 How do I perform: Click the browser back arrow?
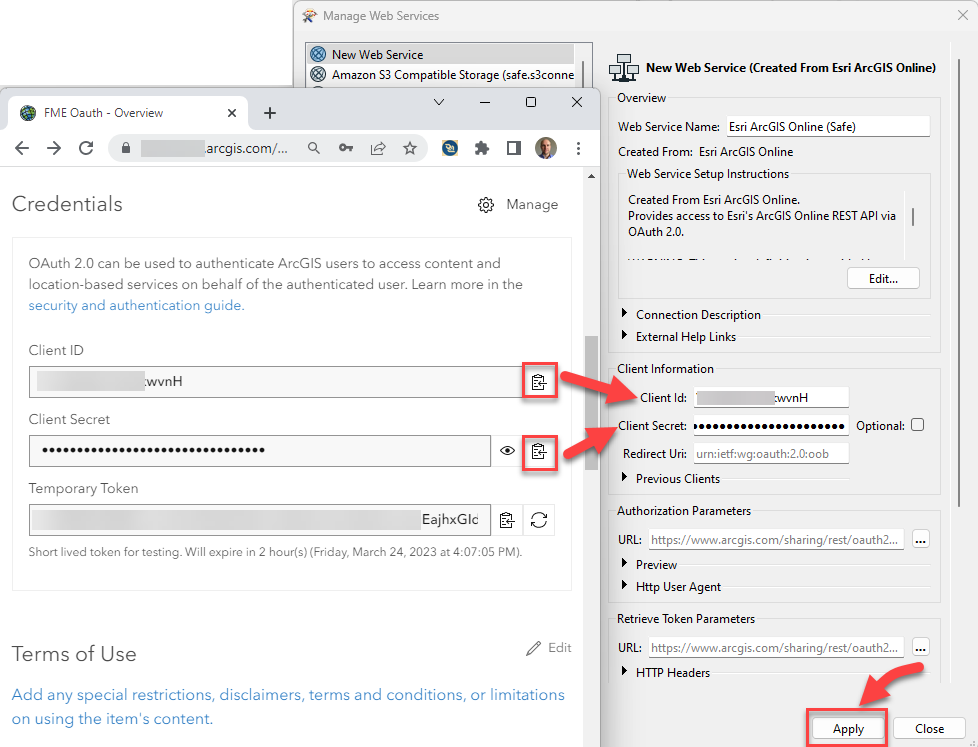(x=21, y=147)
